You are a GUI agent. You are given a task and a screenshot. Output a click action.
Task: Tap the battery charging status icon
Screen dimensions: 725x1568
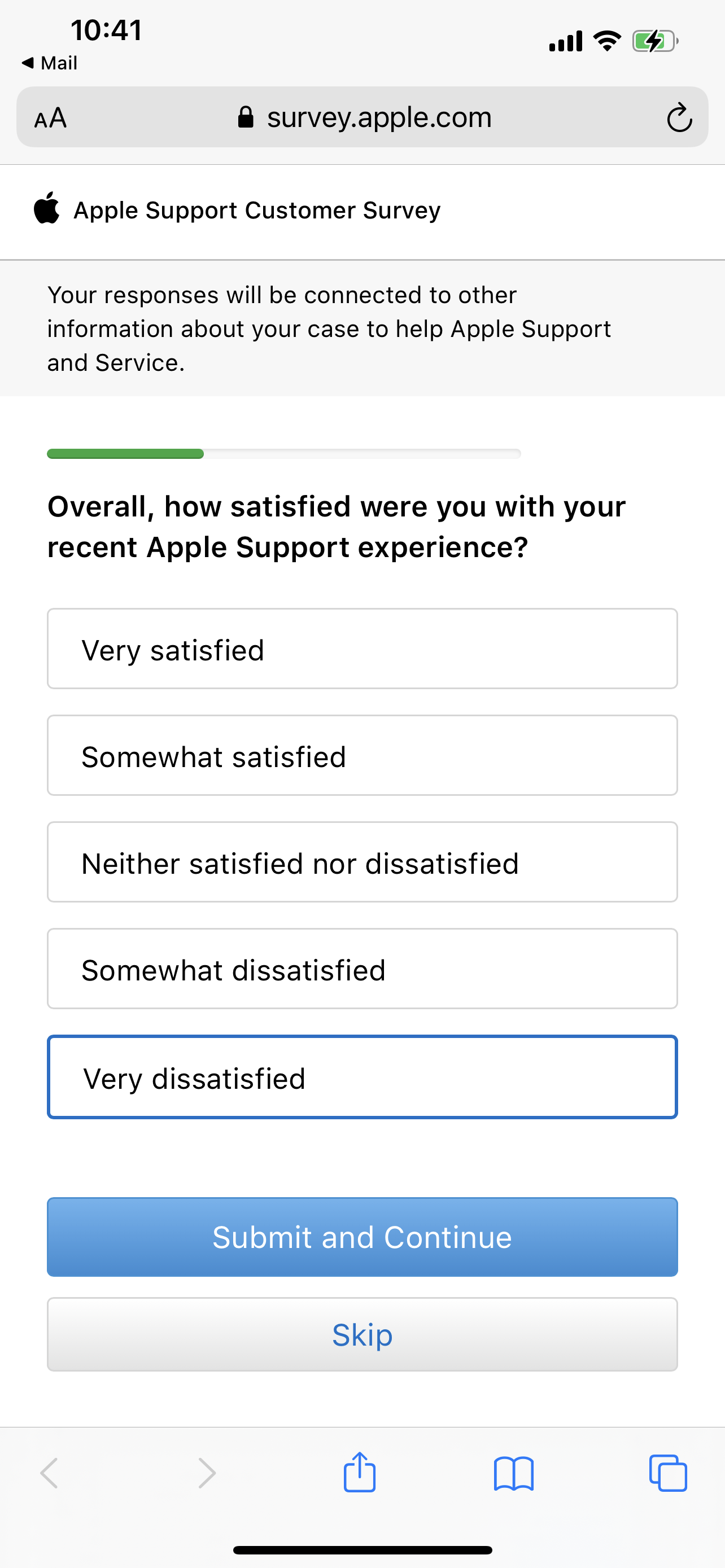click(655, 41)
